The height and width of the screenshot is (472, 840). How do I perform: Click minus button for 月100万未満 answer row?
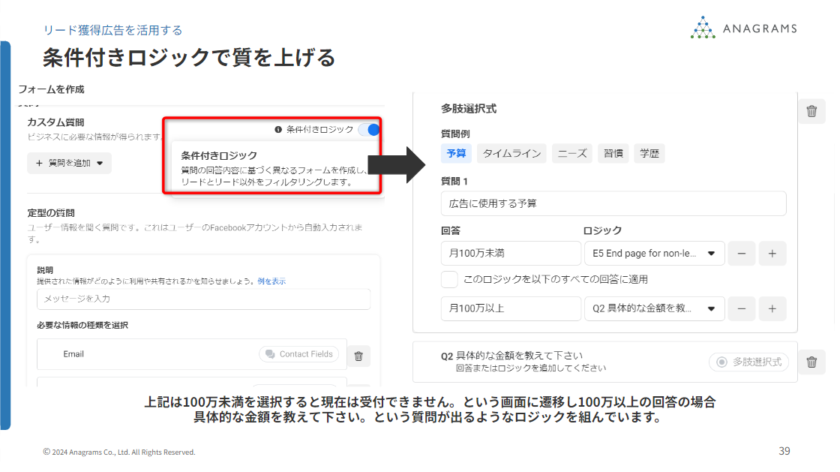coord(741,254)
